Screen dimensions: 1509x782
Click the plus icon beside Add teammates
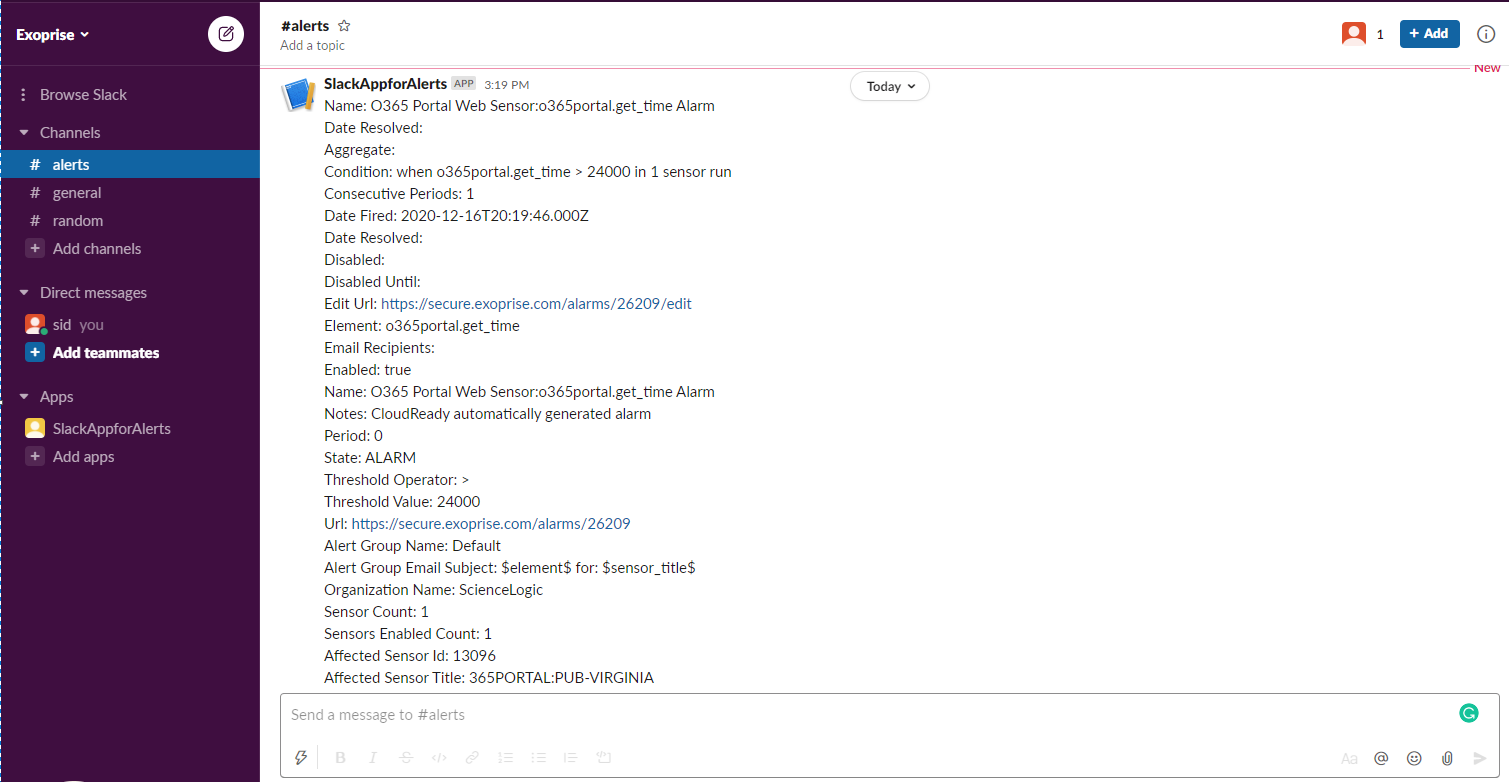tap(35, 353)
